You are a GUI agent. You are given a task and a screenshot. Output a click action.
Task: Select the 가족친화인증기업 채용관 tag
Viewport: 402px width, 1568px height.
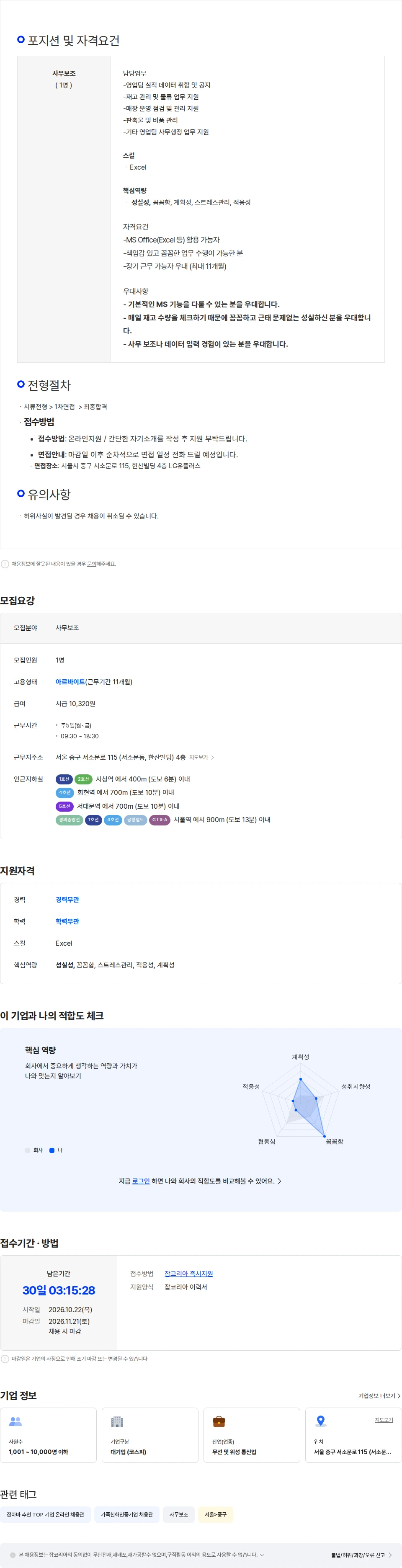click(x=126, y=1514)
